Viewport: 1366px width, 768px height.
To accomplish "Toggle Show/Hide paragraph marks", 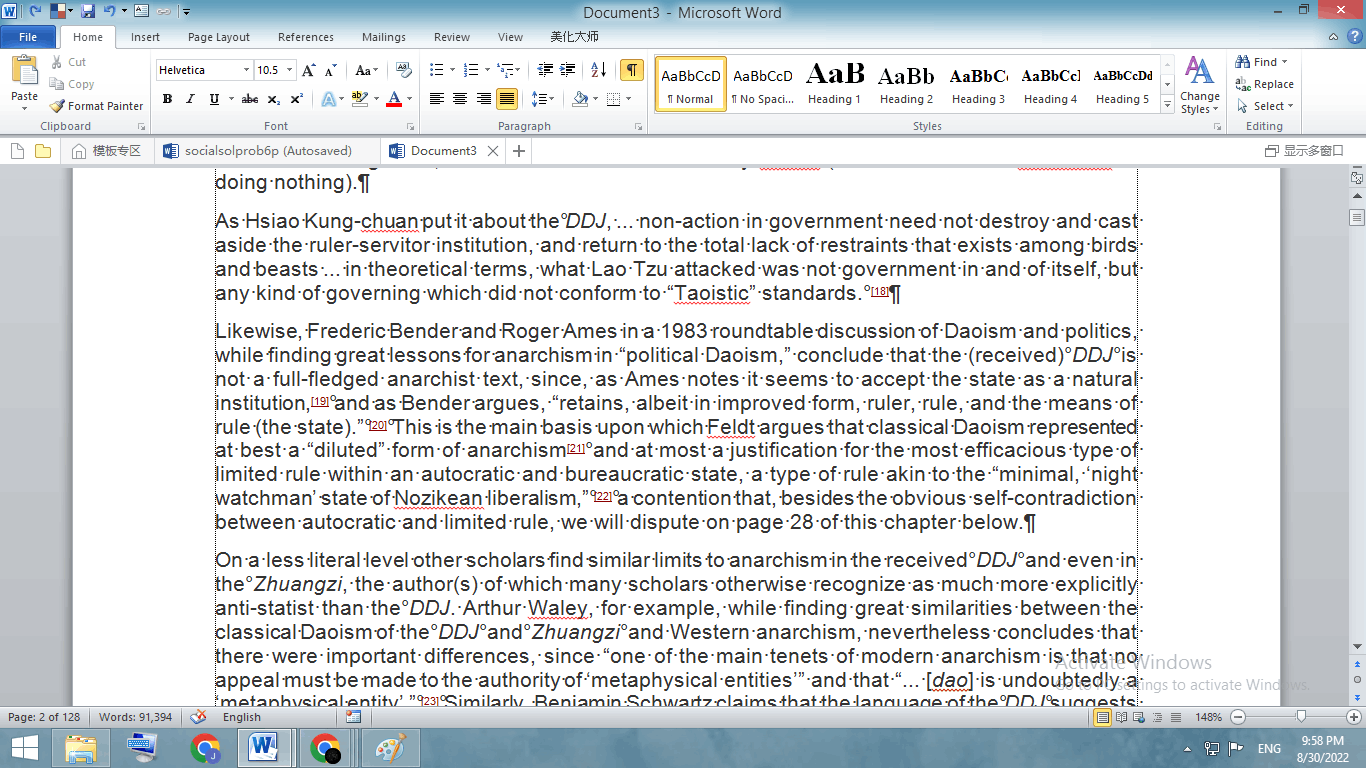I will coord(631,70).
